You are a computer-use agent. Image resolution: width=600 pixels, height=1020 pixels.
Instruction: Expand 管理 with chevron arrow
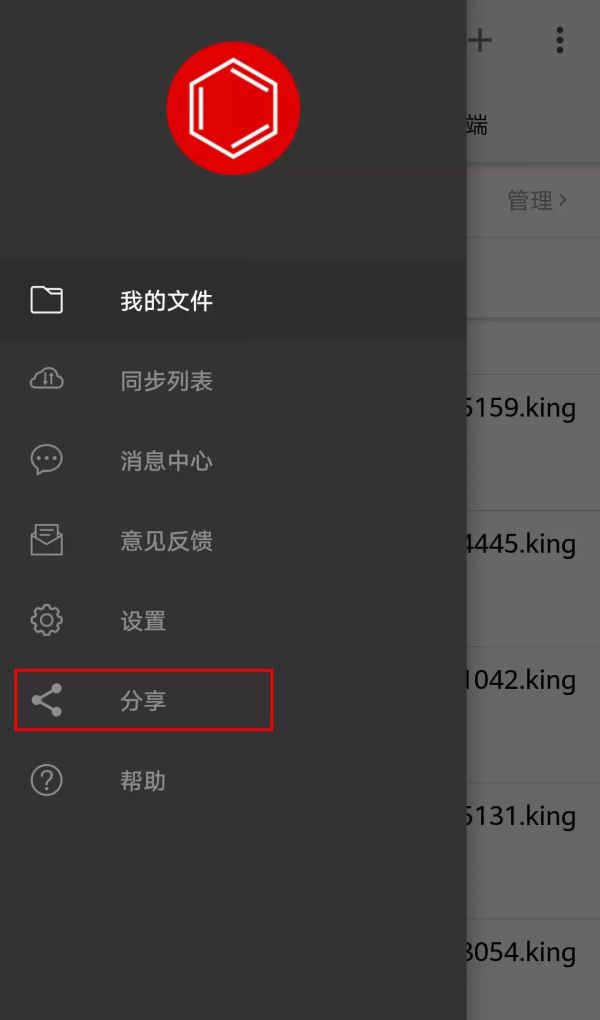[x=538, y=200]
